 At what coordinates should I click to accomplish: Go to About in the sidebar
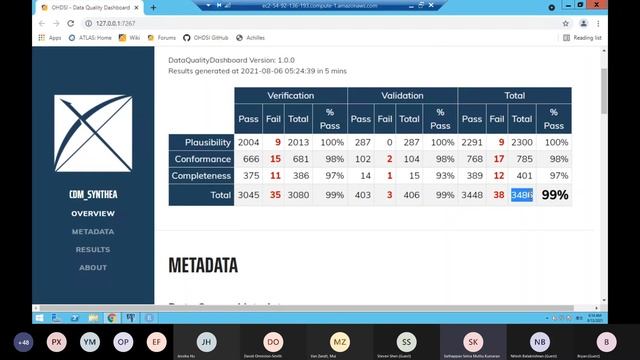[x=93, y=267]
